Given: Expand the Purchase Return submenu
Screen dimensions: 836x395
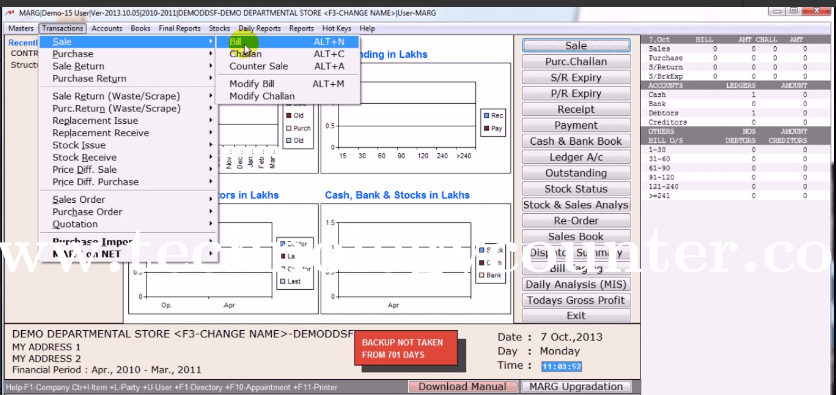Looking at the screenshot, I should point(128,78).
